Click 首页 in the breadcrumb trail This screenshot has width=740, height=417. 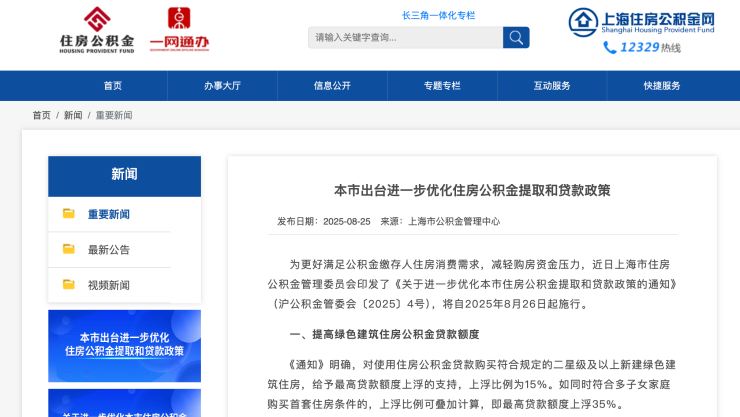[x=42, y=115]
